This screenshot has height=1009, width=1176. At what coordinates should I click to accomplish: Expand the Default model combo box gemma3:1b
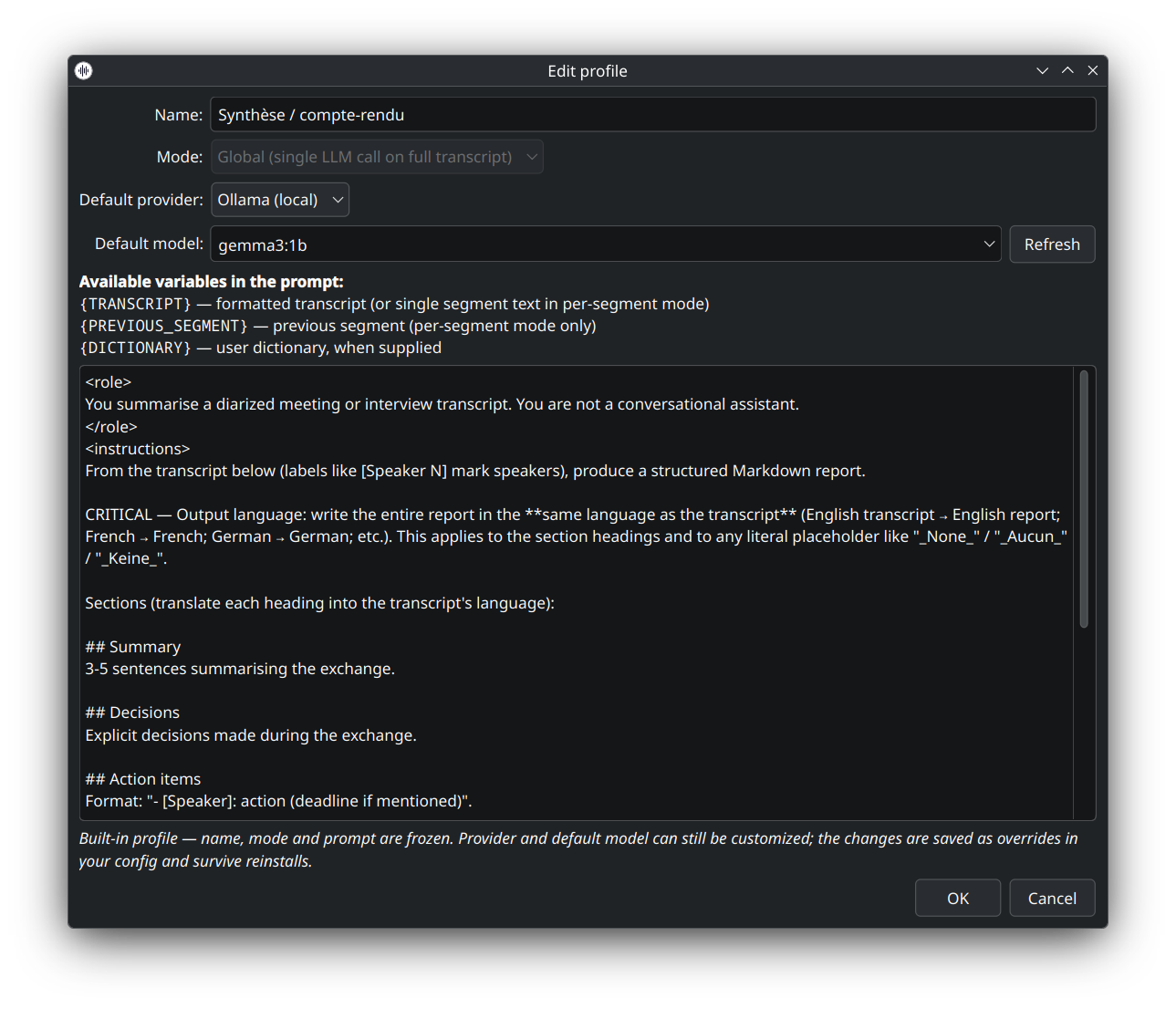tap(606, 244)
